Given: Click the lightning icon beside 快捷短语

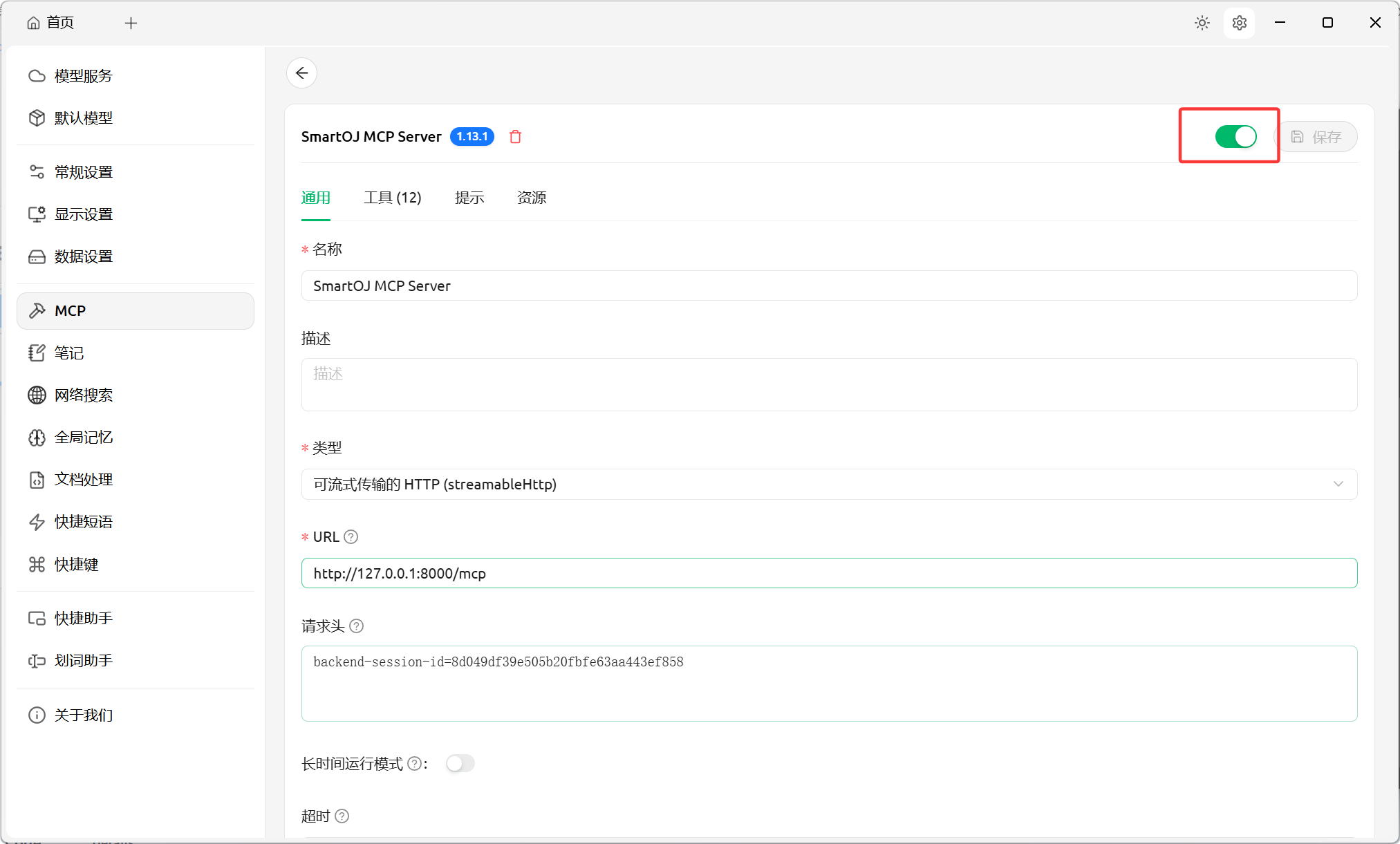Looking at the screenshot, I should [x=37, y=522].
